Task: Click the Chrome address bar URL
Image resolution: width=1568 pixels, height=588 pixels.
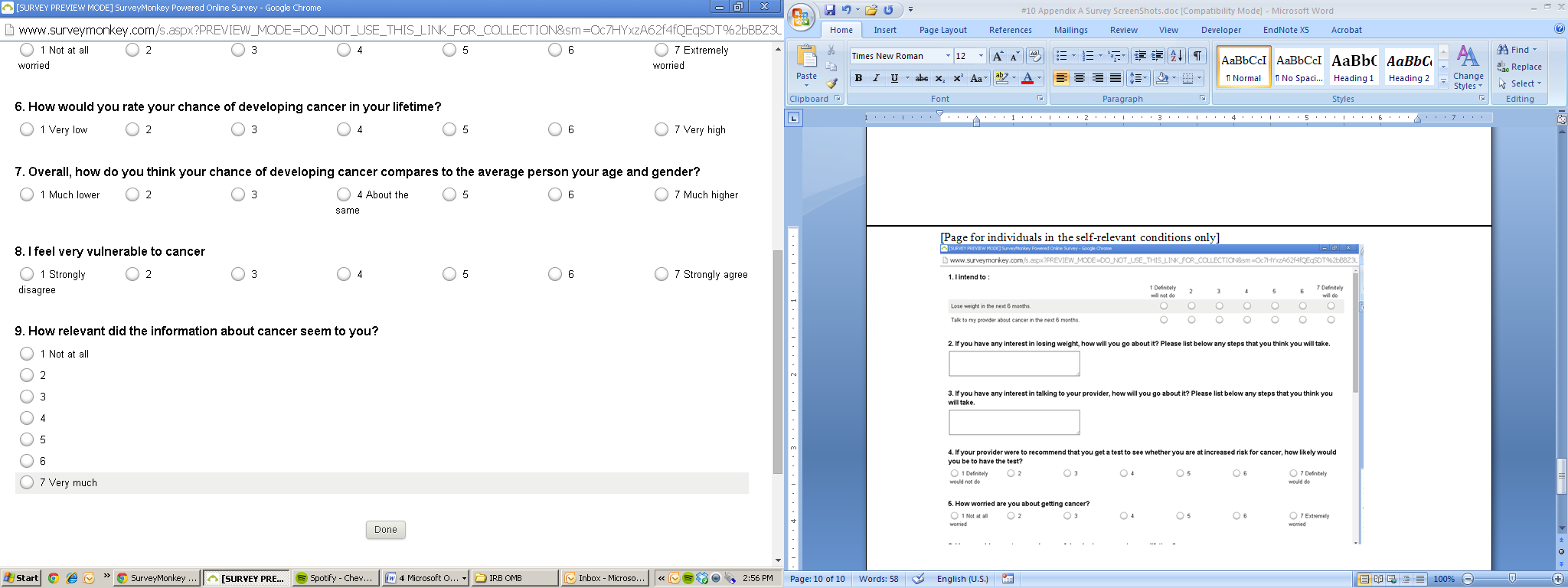Action: pyautogui.click(x=400, y=30)
